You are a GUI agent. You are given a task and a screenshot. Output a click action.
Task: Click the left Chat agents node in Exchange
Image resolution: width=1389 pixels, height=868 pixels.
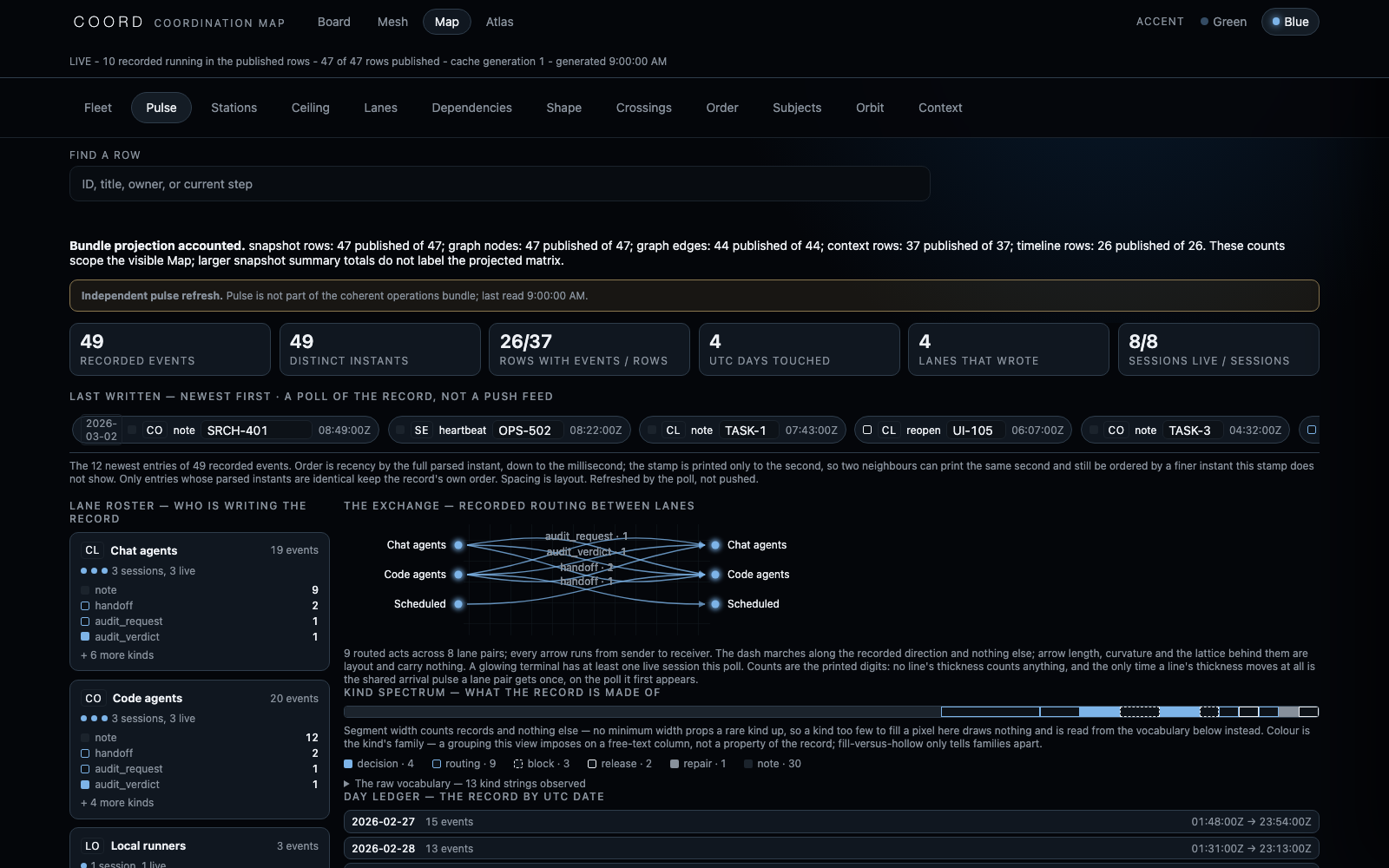[x=458, y=545]
